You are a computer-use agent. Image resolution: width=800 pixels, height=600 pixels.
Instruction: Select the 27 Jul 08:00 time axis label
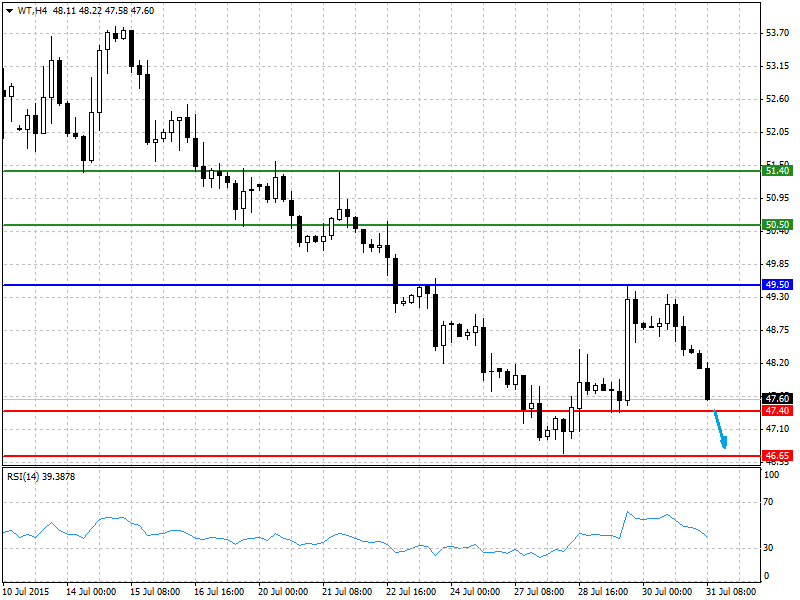click(x=539, y=591)
